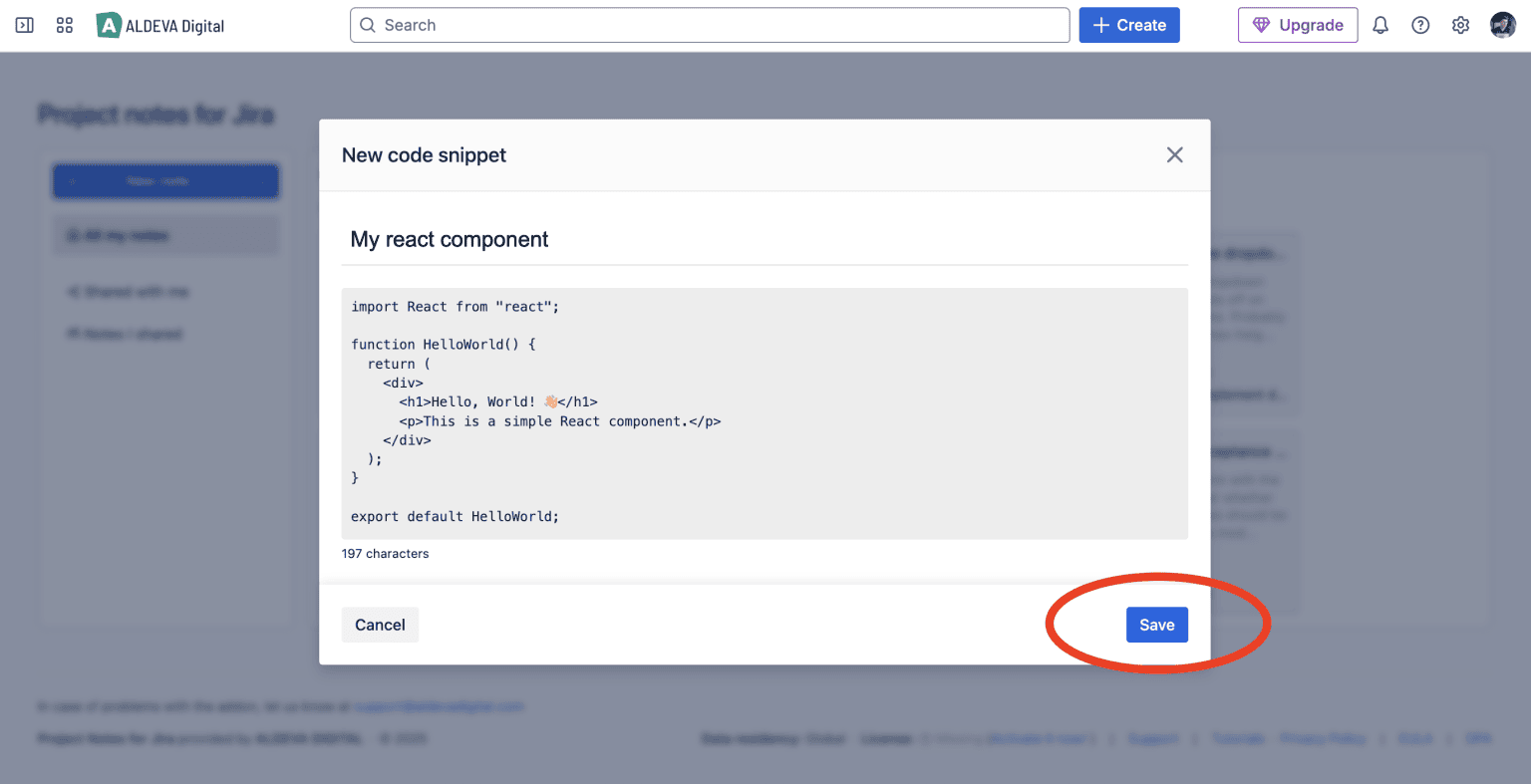Open the settings gear icon
This screenshot has width=1531, height=784.
[1460, 25]
